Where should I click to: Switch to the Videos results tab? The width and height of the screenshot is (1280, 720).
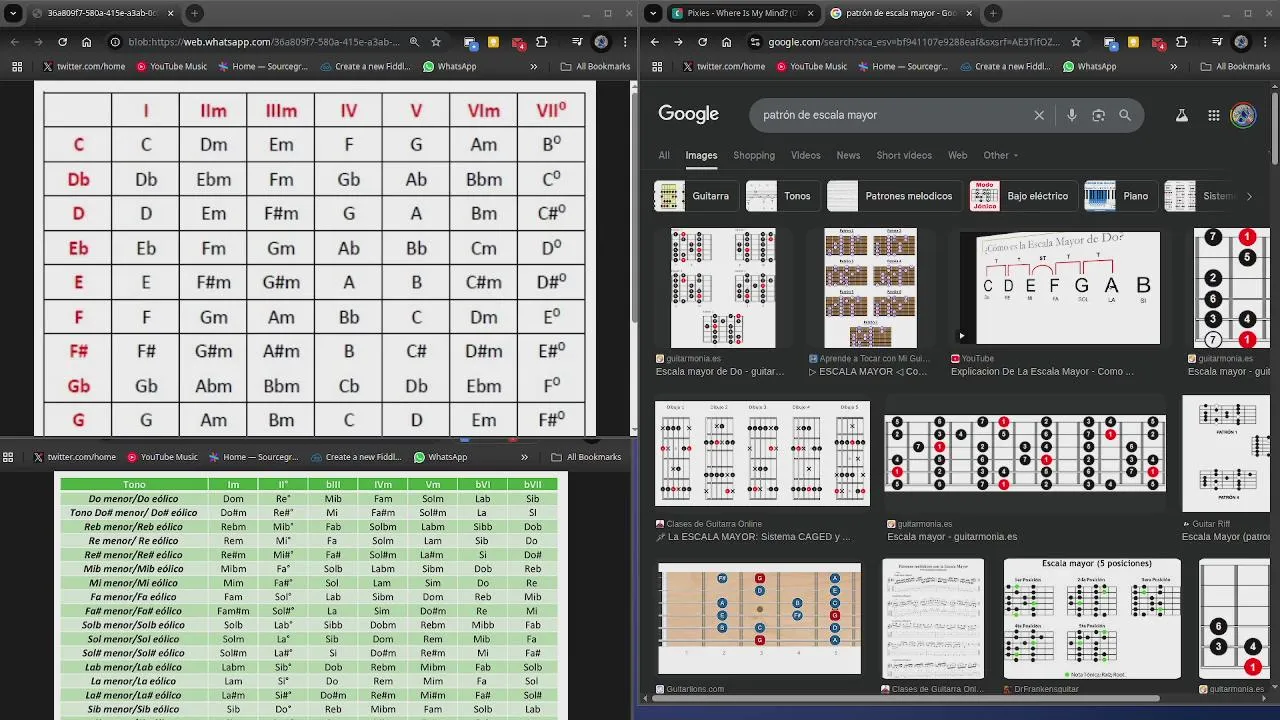point(805,155)
